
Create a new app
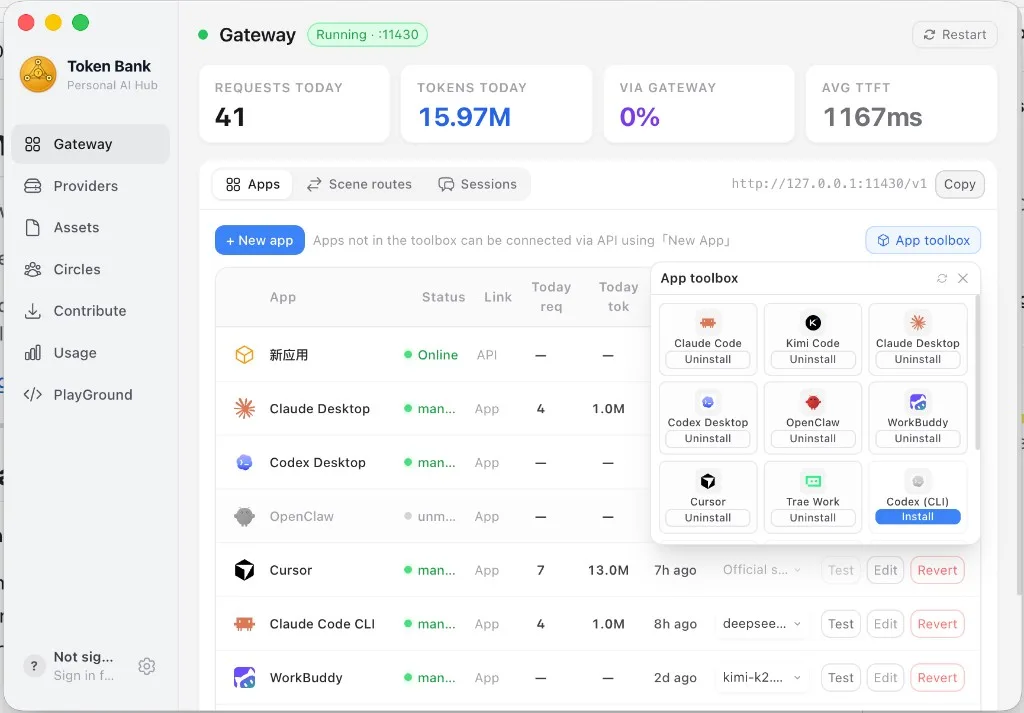tap(260, 240)
